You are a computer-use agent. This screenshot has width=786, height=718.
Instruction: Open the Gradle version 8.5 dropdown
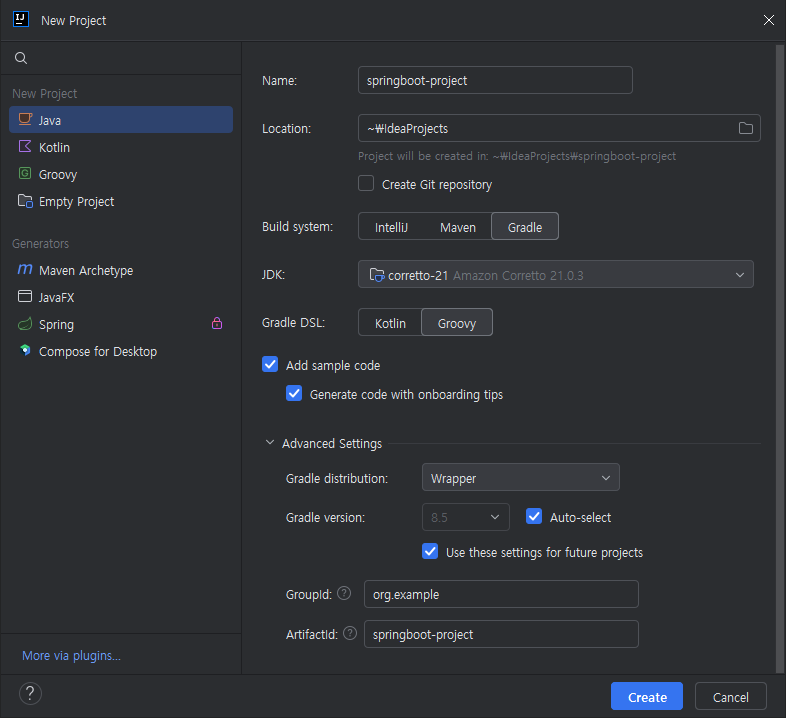coord(466,517)
